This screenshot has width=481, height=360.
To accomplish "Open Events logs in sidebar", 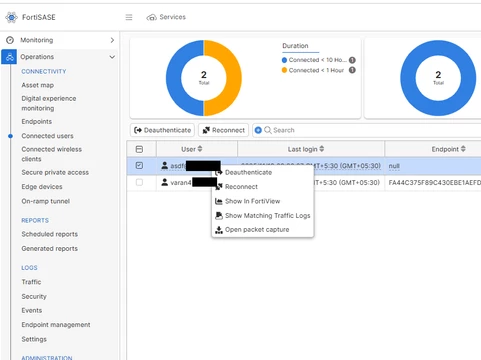I will pyautogui.click(x=32, y=310).
